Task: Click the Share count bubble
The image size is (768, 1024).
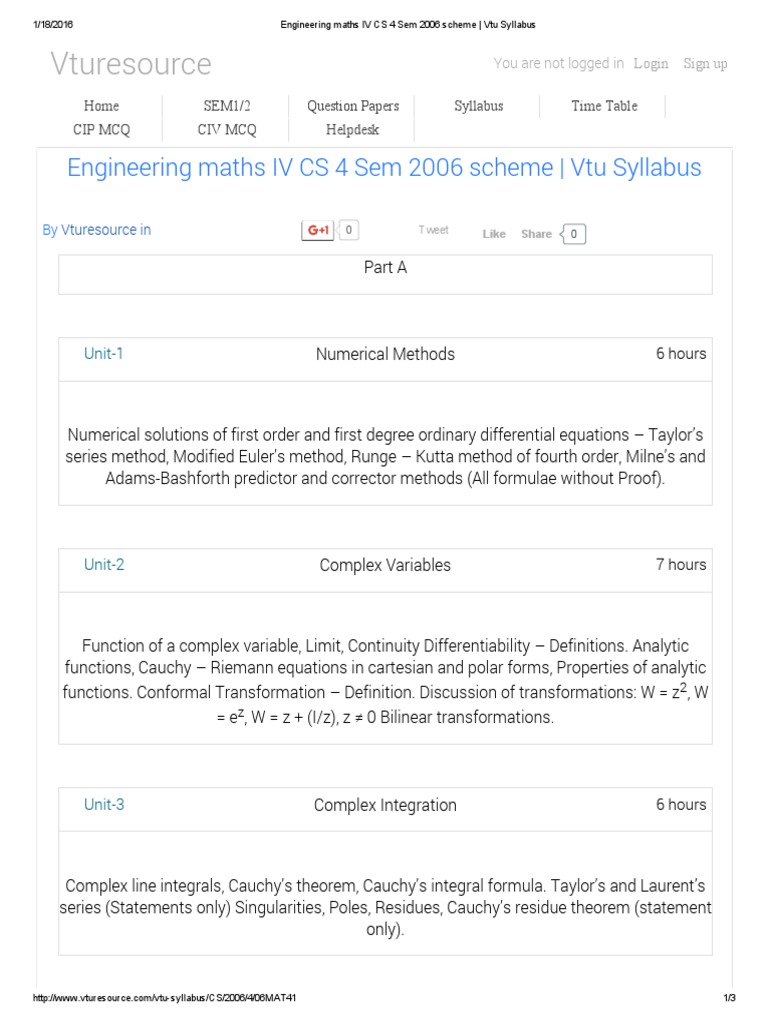Action: (576, 234)
